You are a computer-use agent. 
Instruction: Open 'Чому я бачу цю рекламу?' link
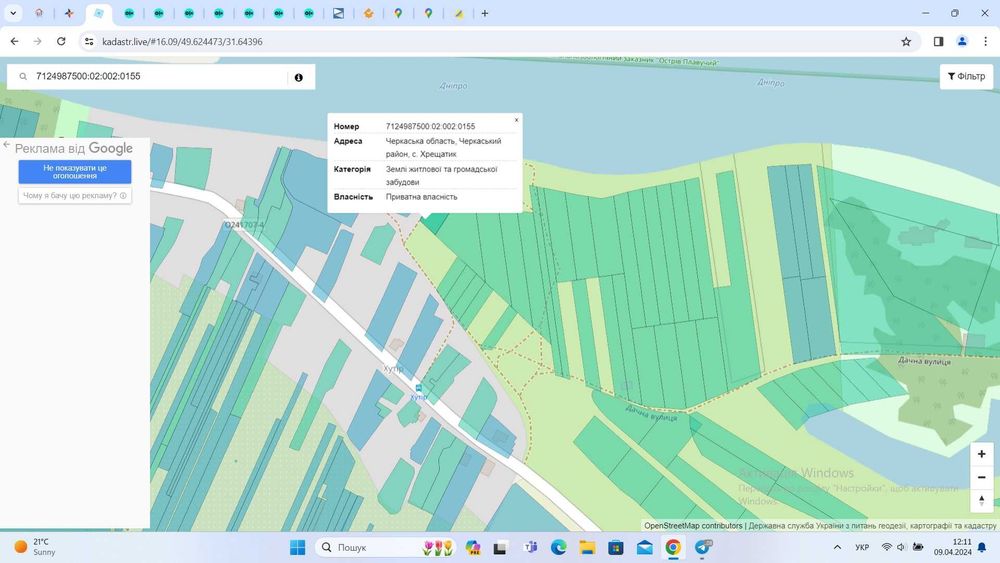pyautogui.click(x=75, y=196)
